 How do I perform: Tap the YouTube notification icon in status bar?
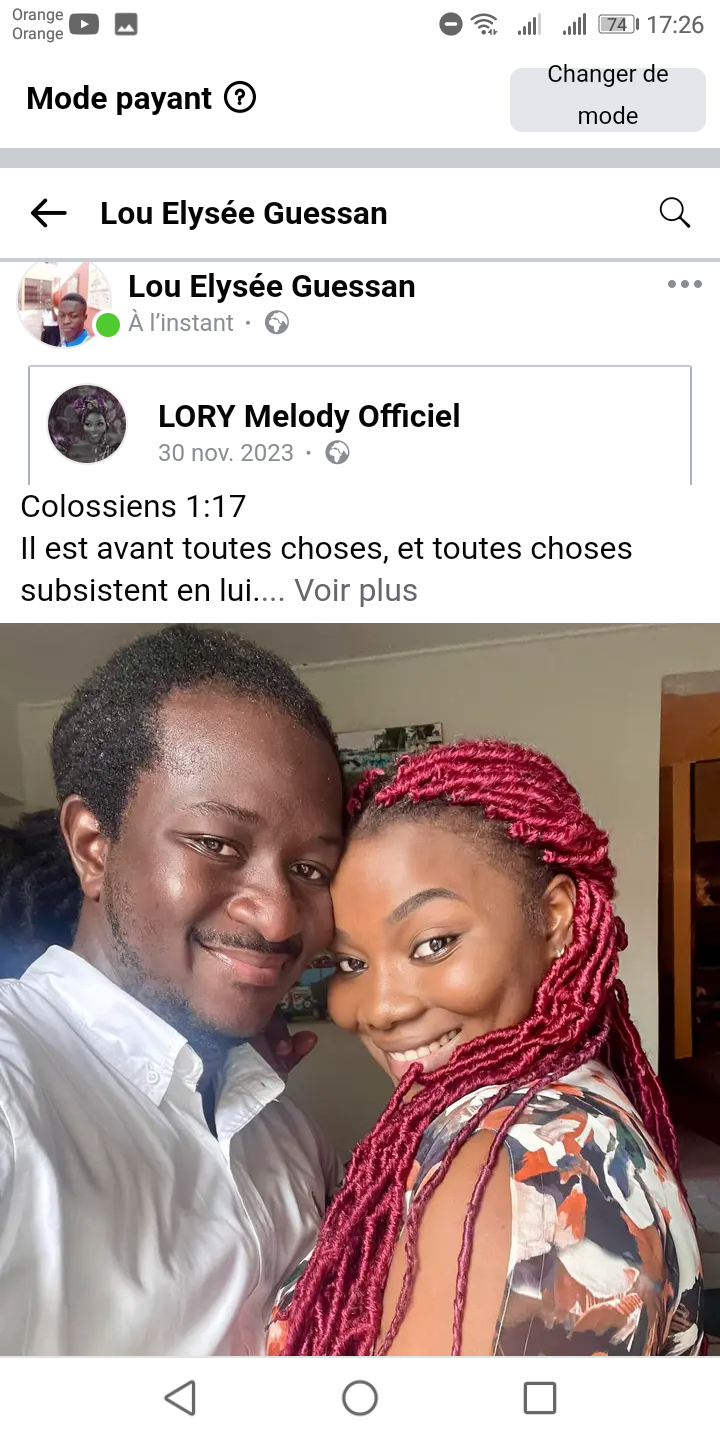coord(84,25)
